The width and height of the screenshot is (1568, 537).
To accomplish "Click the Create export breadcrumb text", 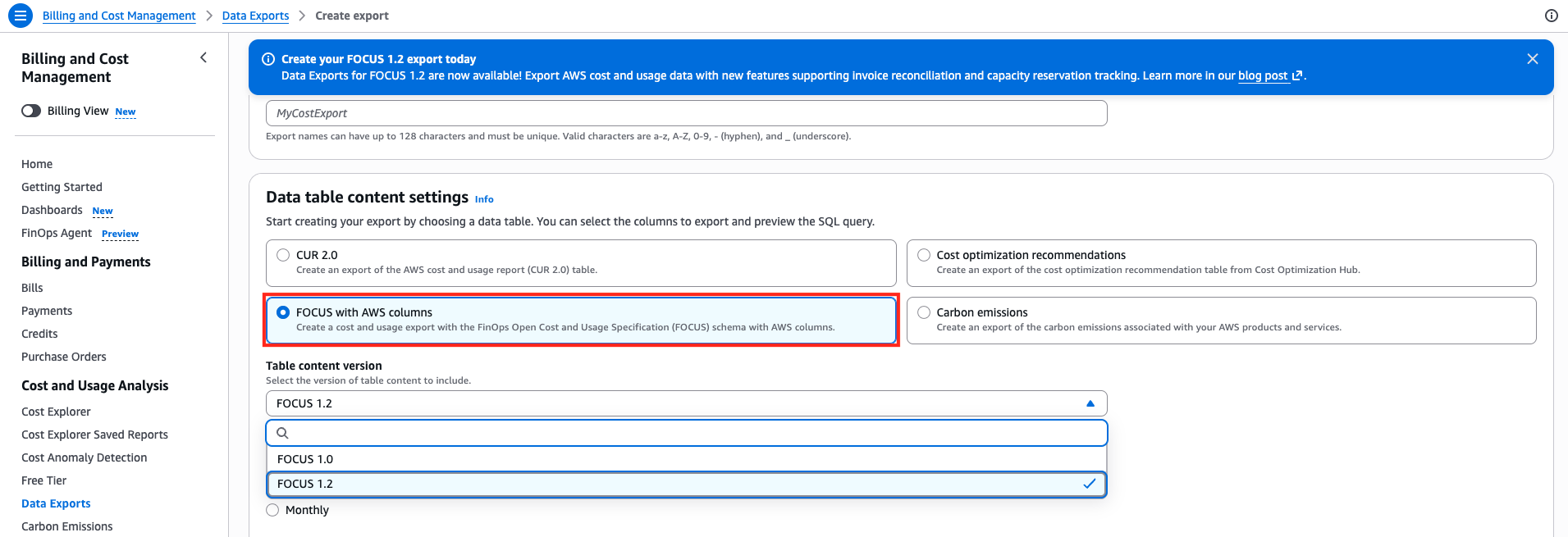I will 352,16.
